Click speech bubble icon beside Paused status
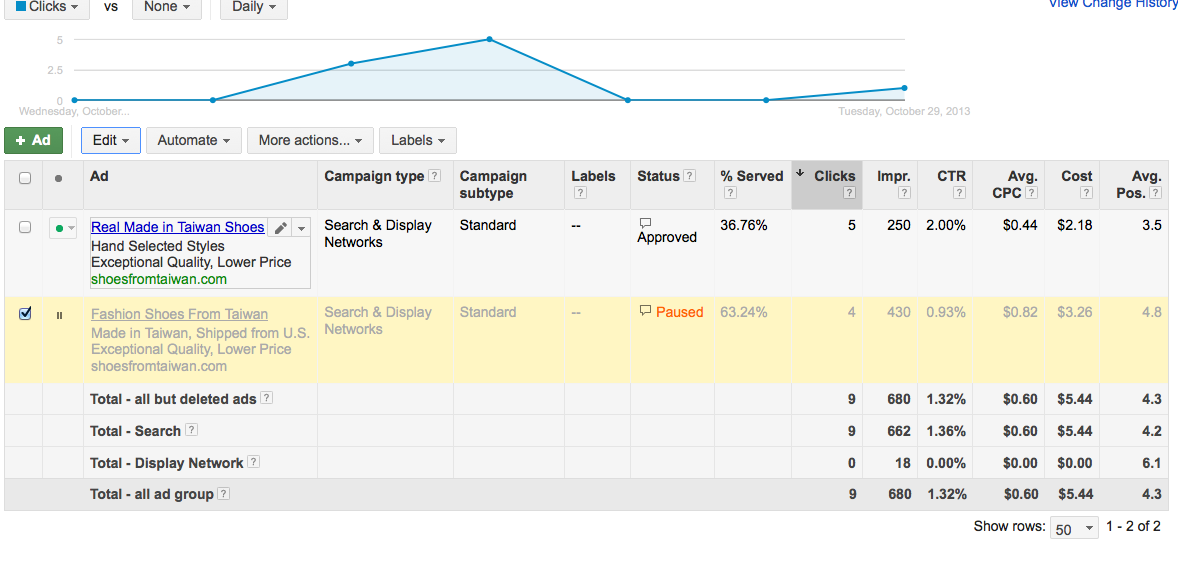 [x=645, y=311]
